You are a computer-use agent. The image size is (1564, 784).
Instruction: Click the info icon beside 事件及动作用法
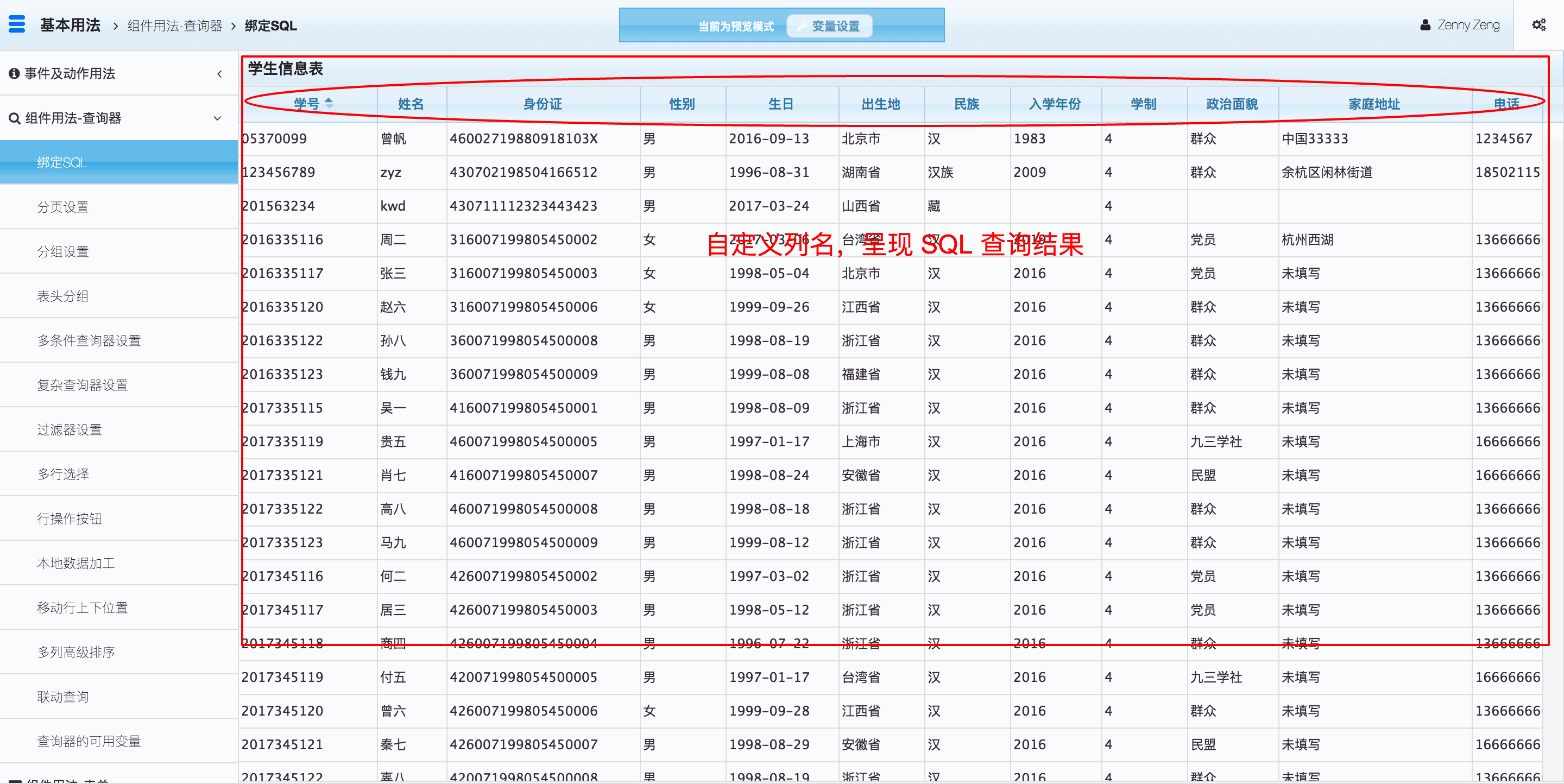[x=14, y=73]
